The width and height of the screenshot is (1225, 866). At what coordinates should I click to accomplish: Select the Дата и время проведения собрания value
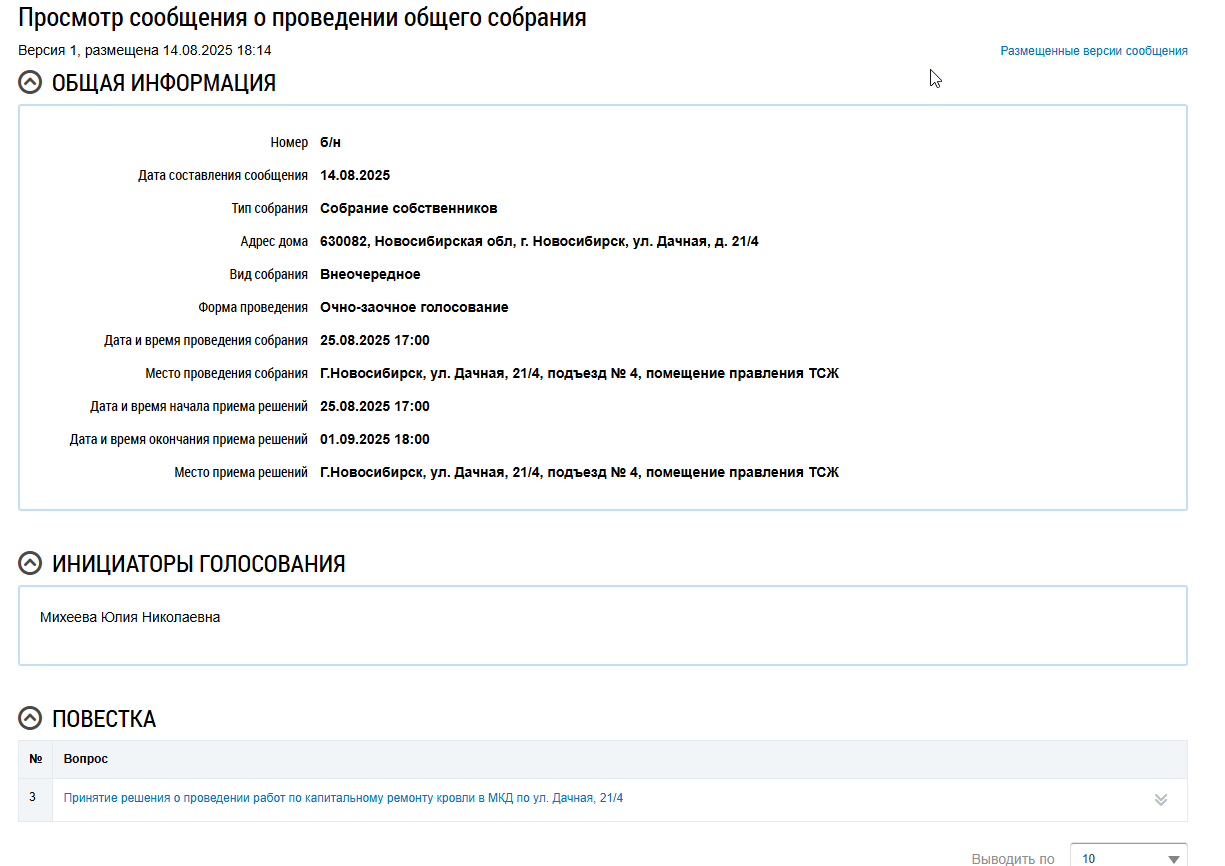pyautogui.click(x=375, y=341)
